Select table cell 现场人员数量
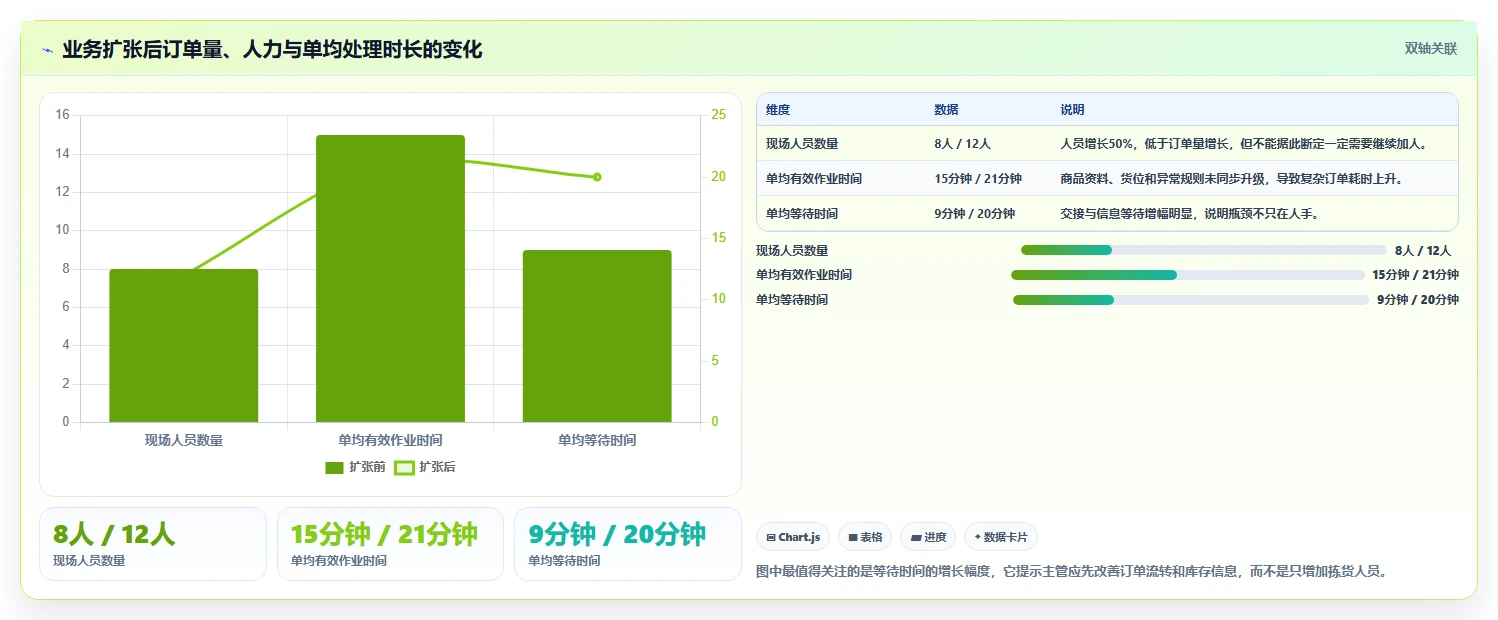 click(802, 144)
